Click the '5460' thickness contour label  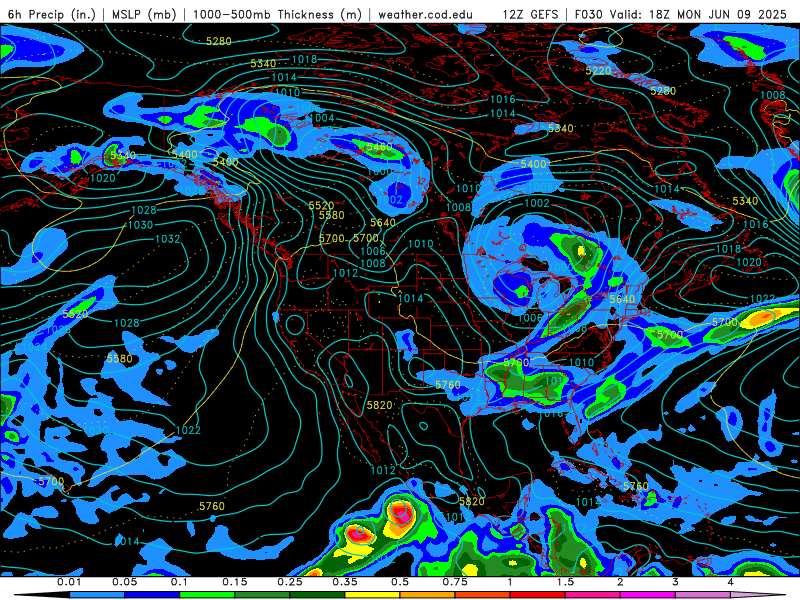click(x=380, y=147)
